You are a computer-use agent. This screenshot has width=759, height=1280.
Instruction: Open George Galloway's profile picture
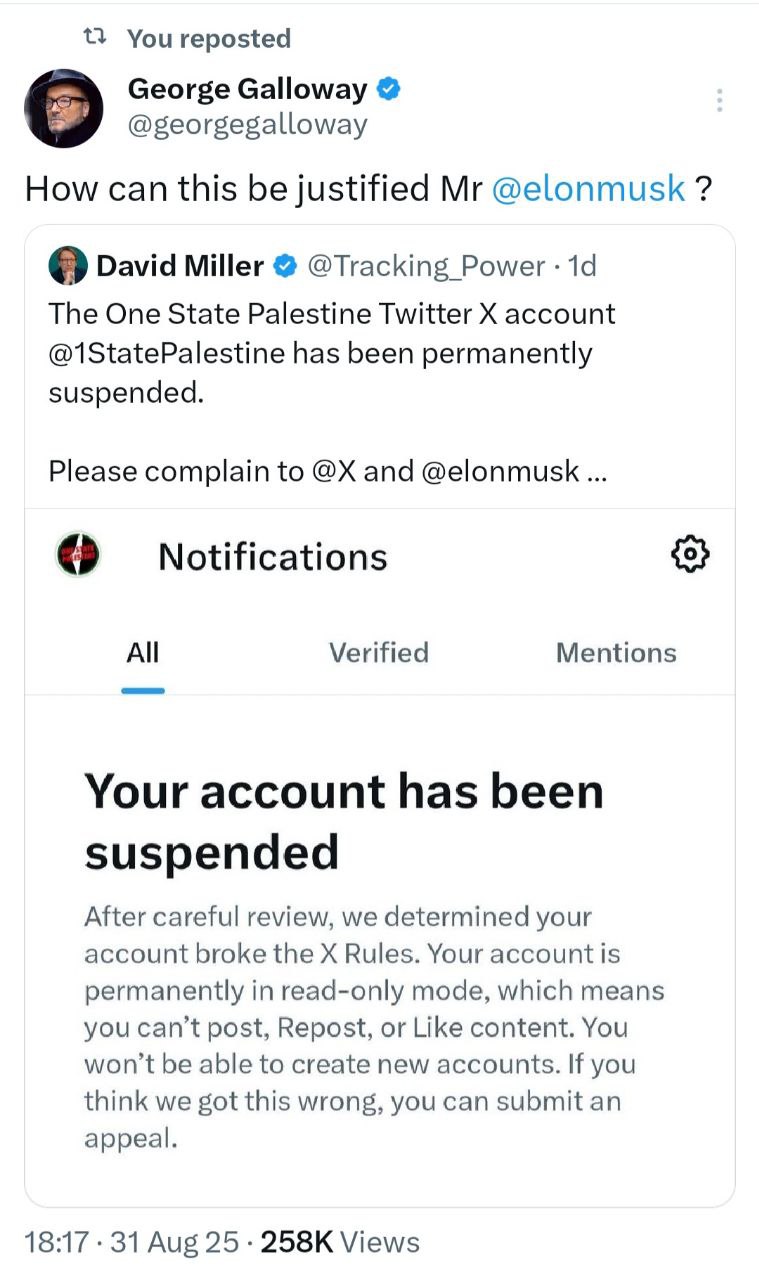63,108
